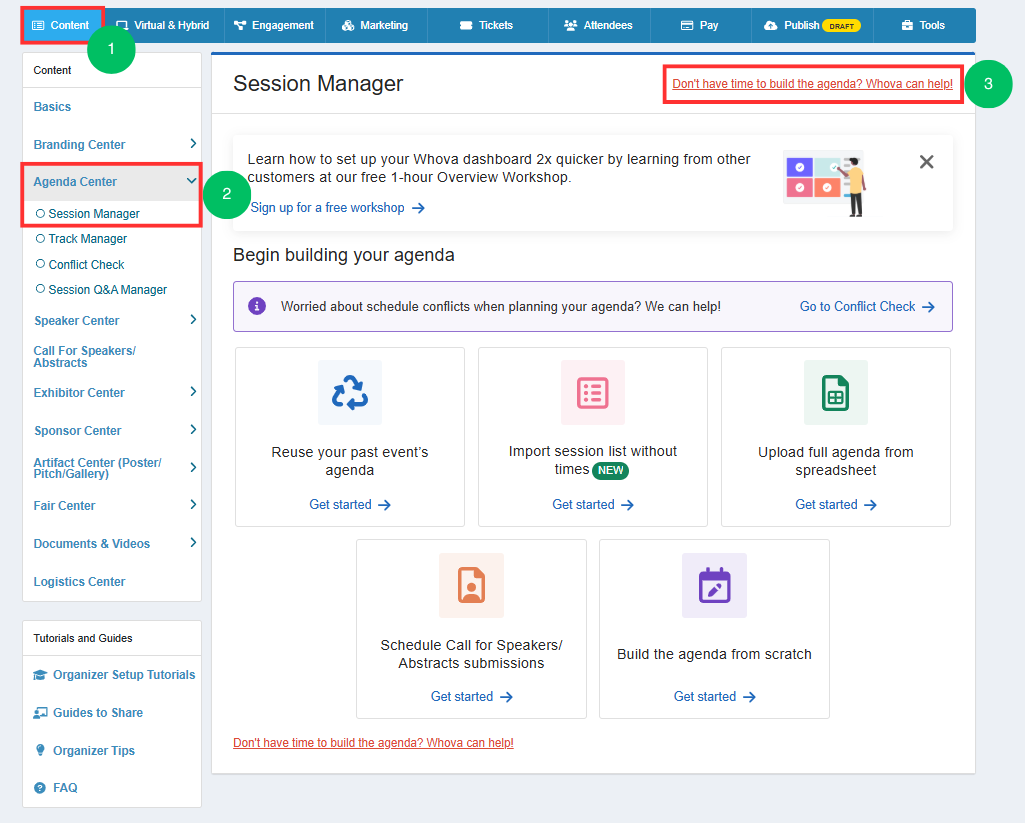The width and height of the screenshot is (1025, 823).
Task: Click the Organizer Tips lightbulb icon
Action: point(40,750)
